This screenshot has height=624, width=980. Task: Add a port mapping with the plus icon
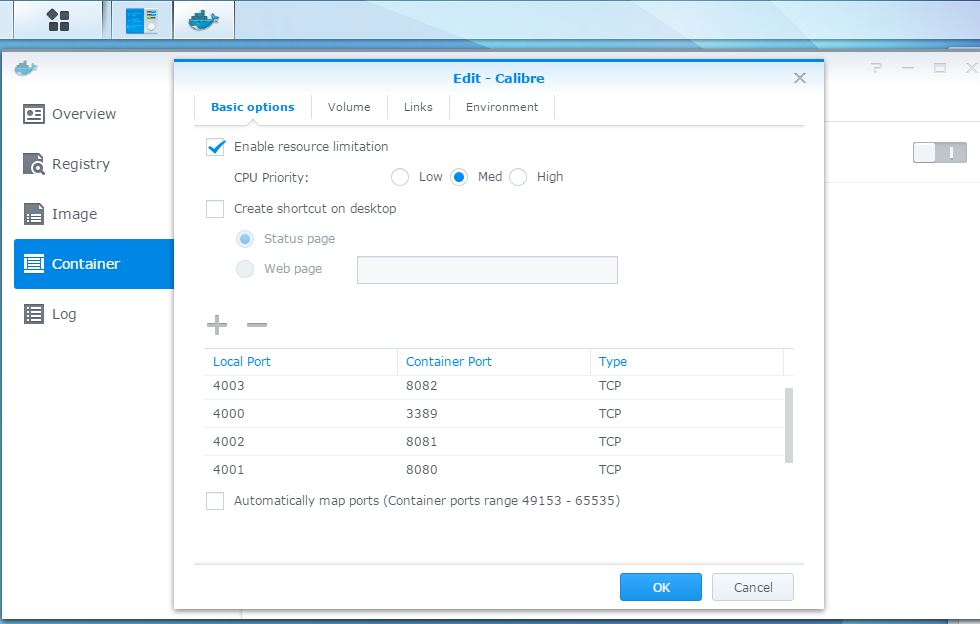[x=217, y=325]
